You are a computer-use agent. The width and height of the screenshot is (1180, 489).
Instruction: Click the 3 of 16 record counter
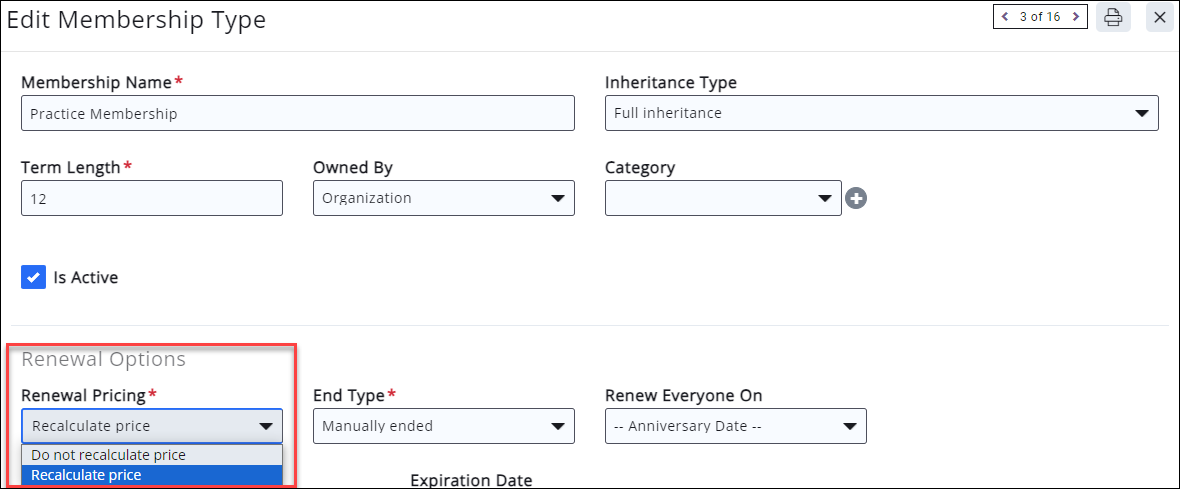coord(1040,17)
